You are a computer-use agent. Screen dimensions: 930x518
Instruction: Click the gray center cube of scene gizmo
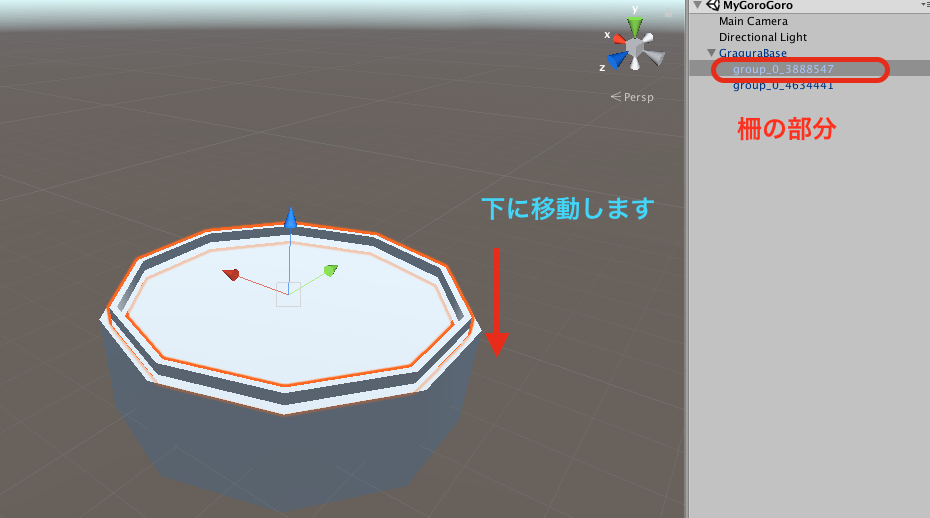click(x=635, y=48)
